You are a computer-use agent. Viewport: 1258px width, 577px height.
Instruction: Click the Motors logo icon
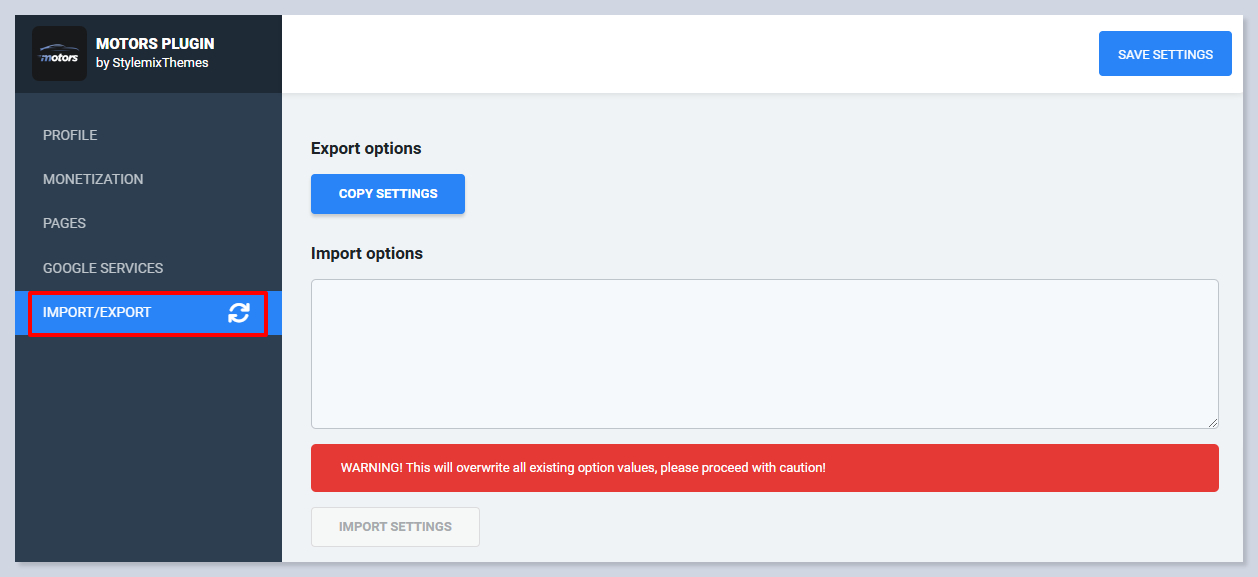(59, 54)
